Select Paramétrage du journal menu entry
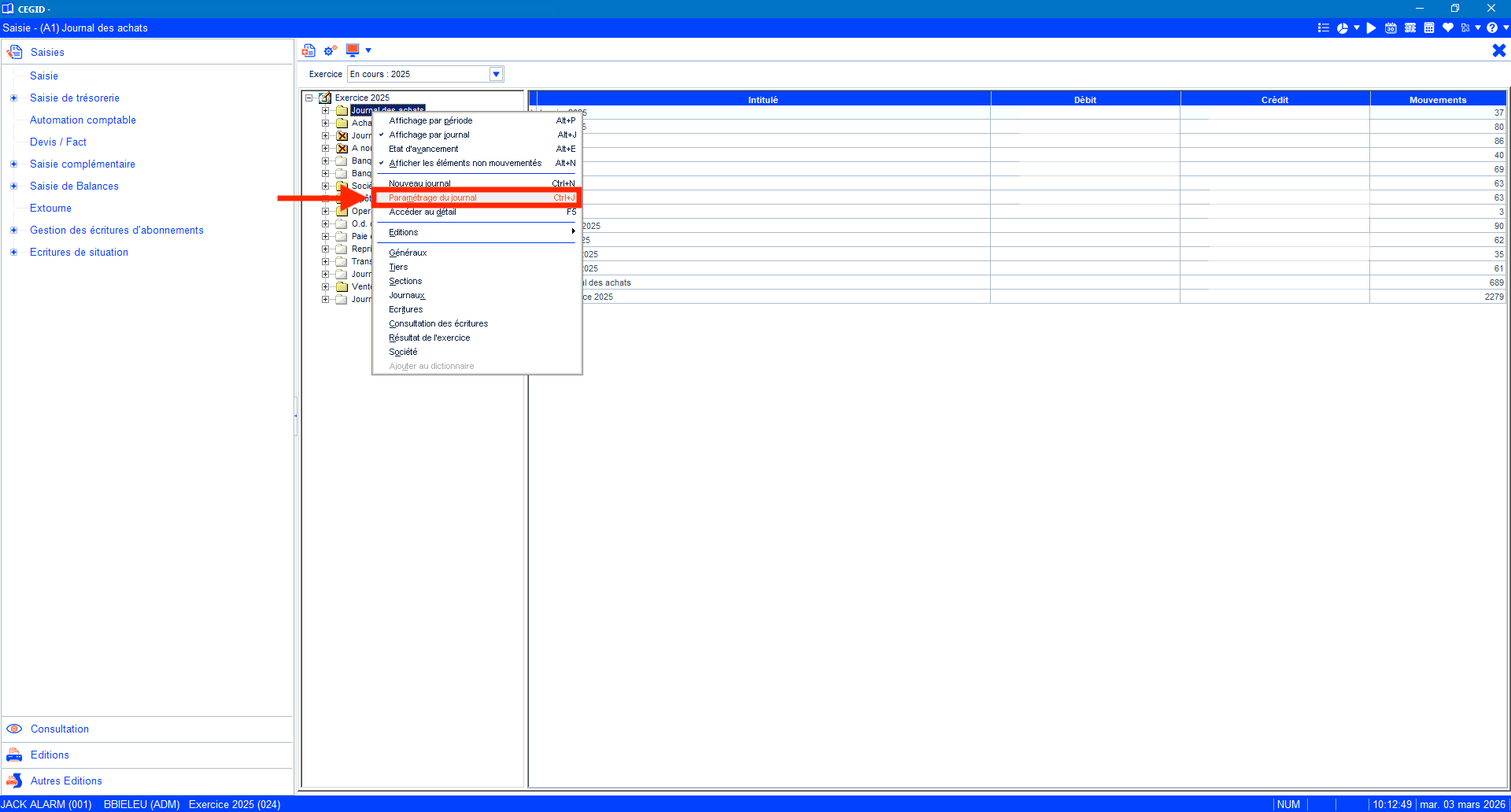The width and height of the screenshot is (1511, 812). coord(477,197)
